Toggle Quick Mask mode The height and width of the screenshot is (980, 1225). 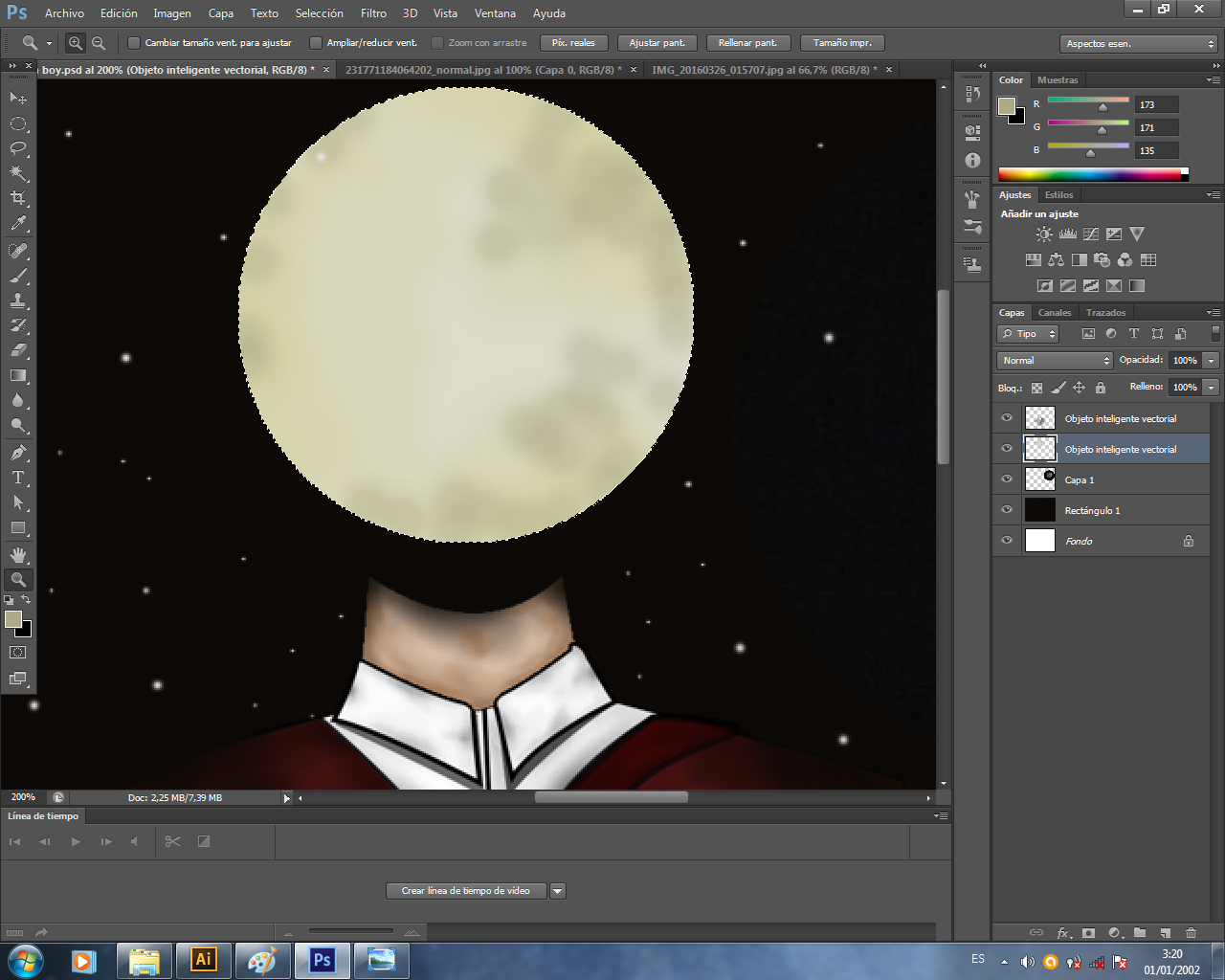point(18,653)
